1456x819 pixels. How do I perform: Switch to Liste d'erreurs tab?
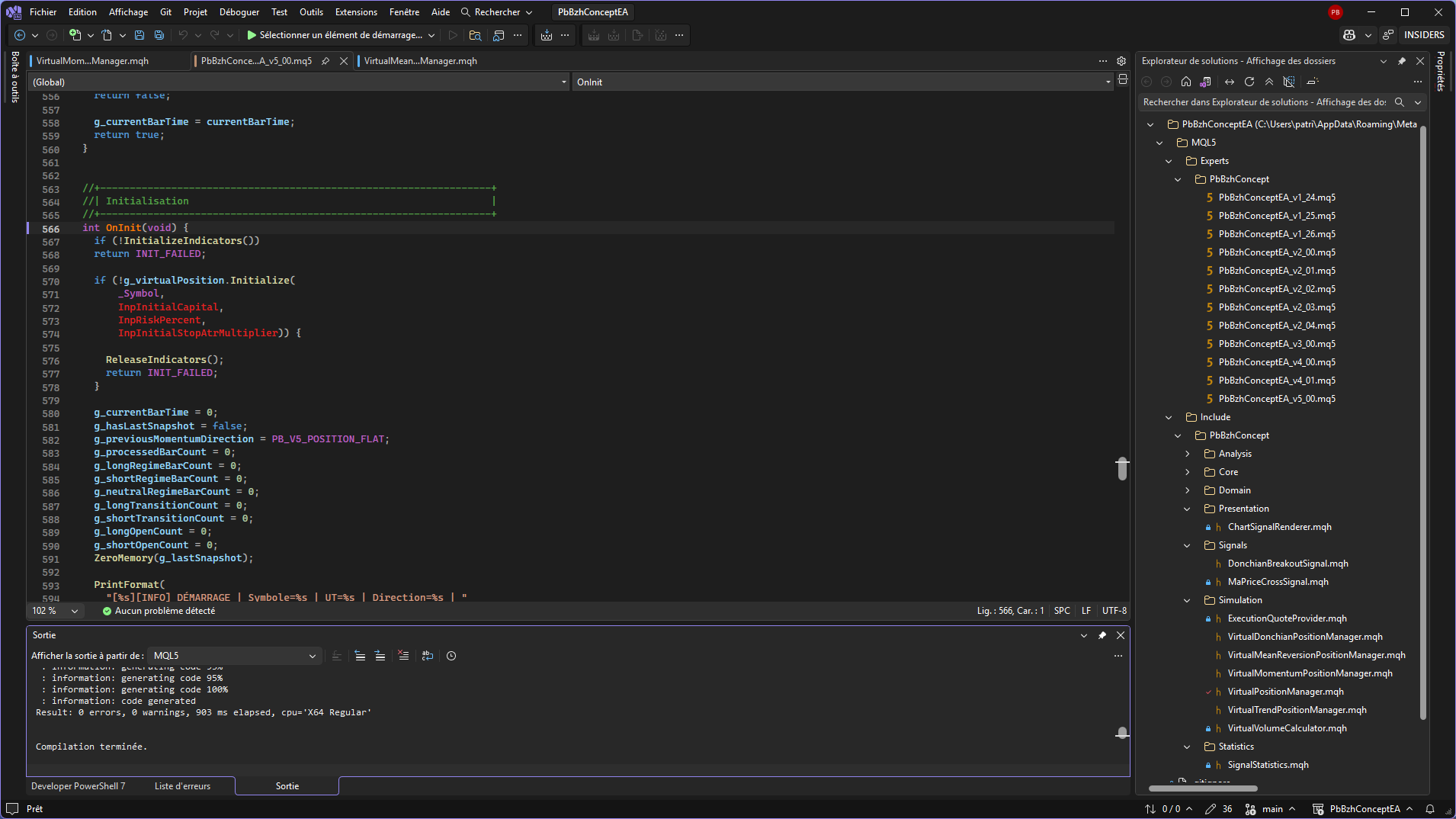182,786
